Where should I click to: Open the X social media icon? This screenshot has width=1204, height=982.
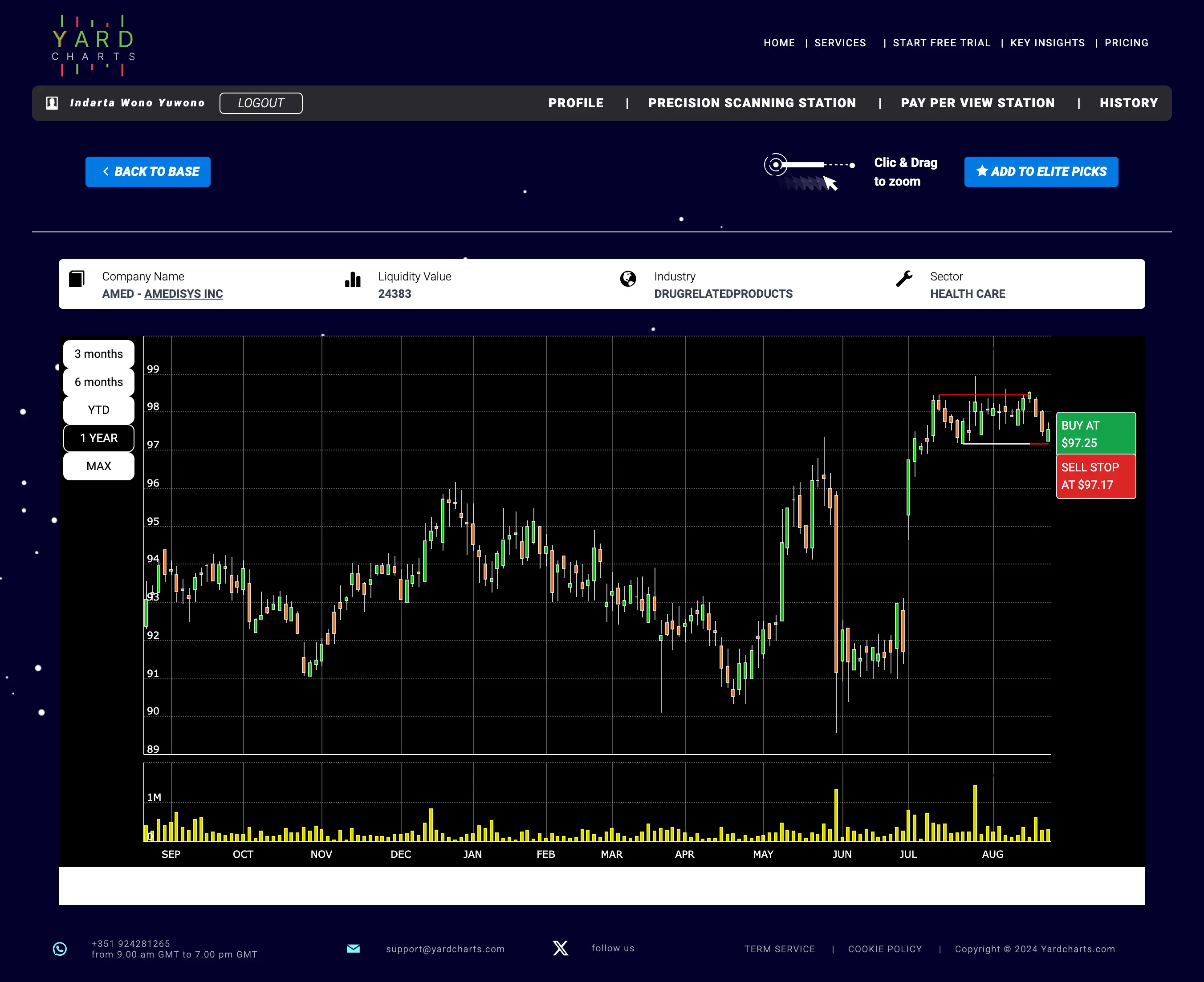click(x=560, y=948)
